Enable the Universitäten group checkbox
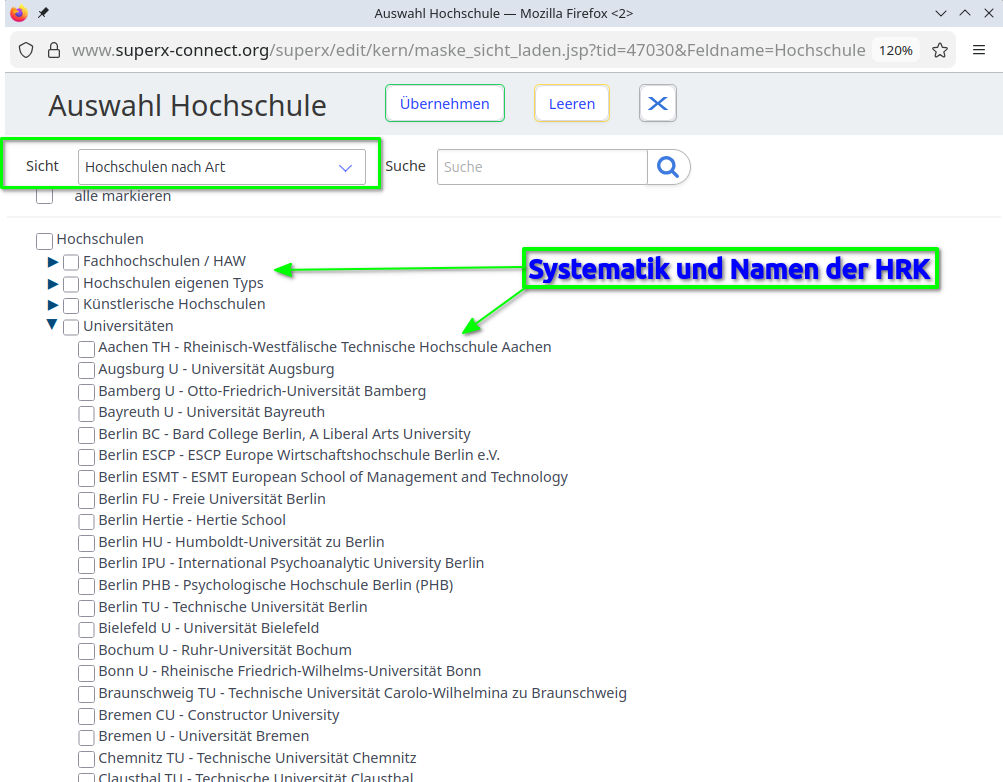The height and width of the screenshot is (782, 1003). coord(71,327)
